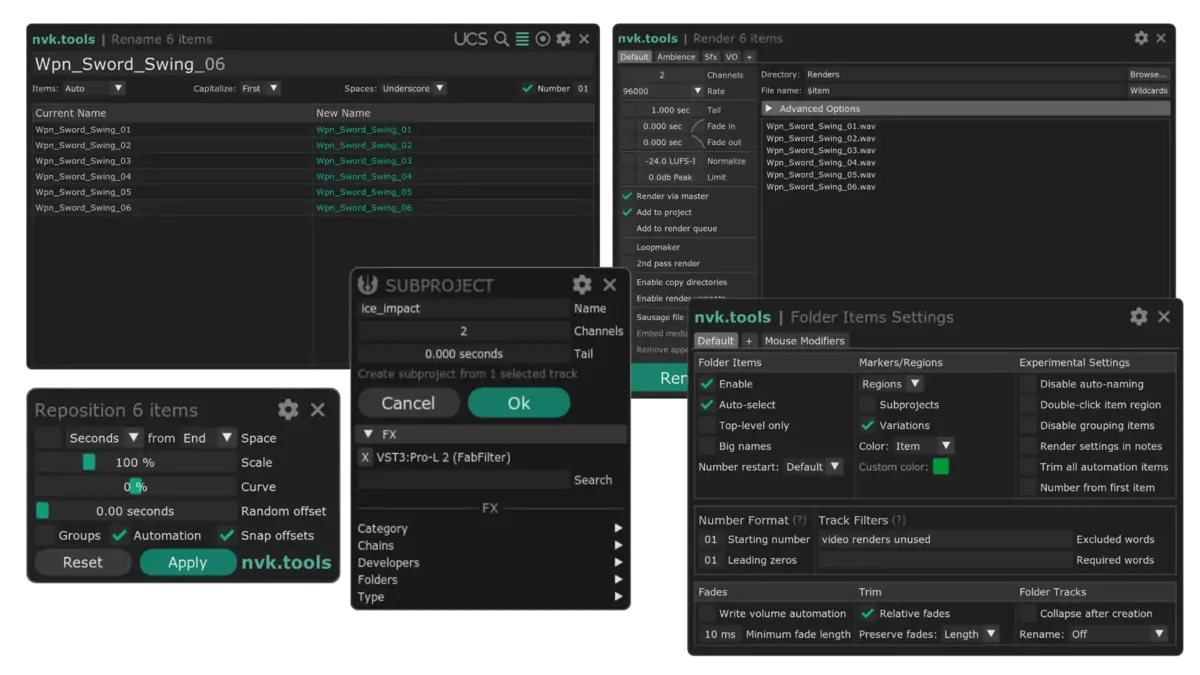This screenshot has height=675, width=1200.
Task: Click the Wildcards button
Action: point(1148,91)
